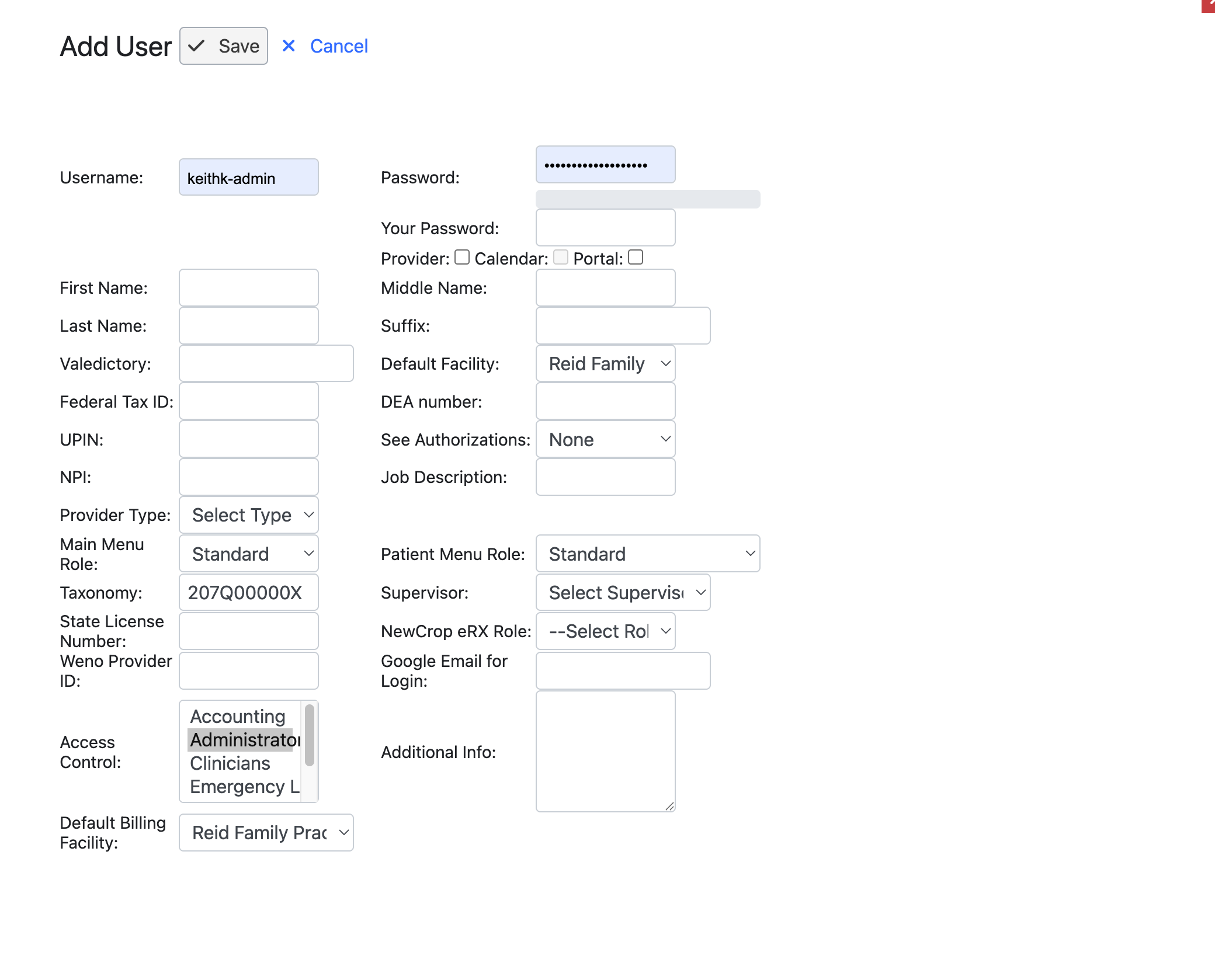Click the First Name input field

tap(249, 288)
